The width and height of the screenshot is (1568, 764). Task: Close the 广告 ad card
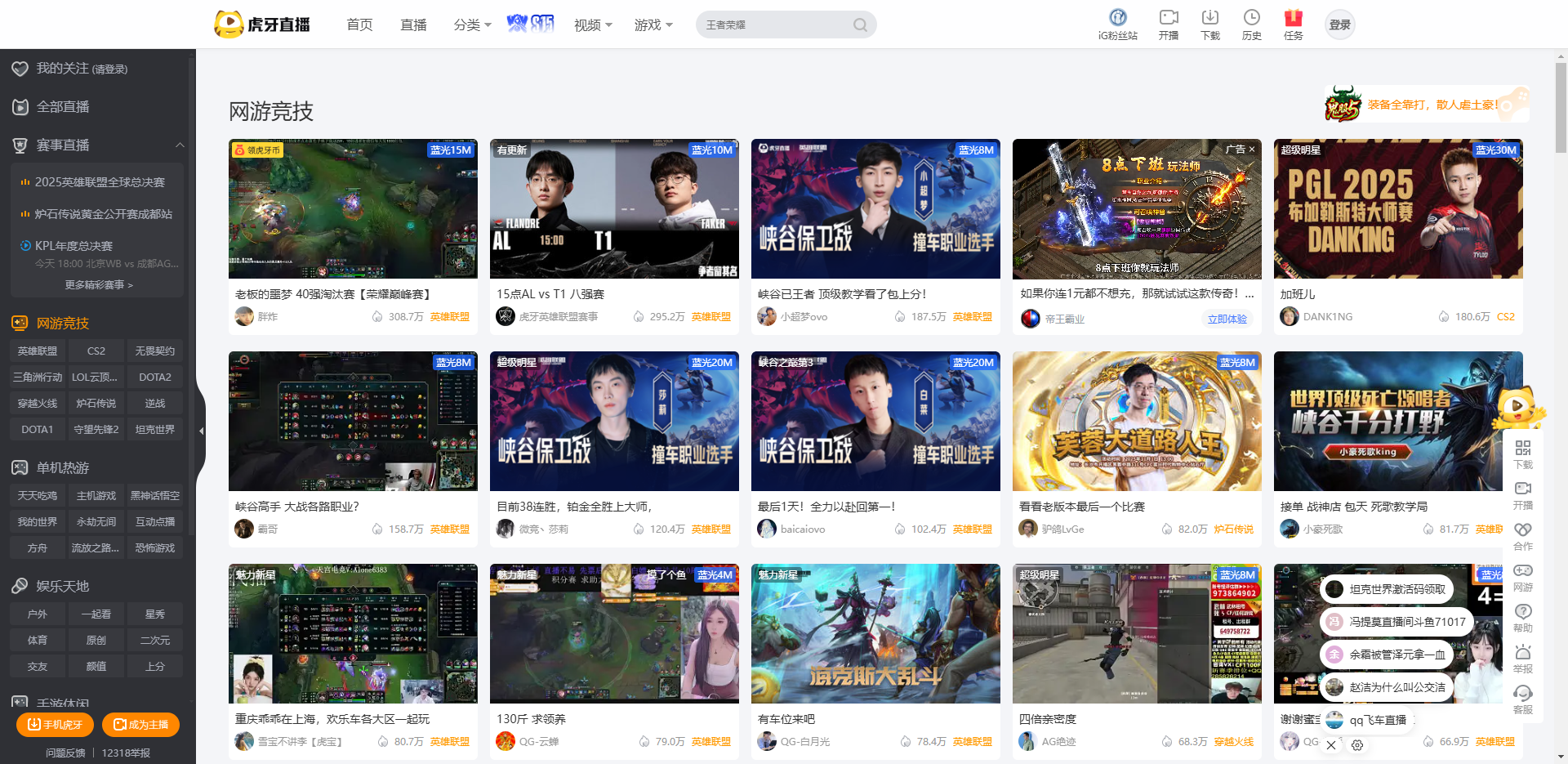click(1252, 150)
